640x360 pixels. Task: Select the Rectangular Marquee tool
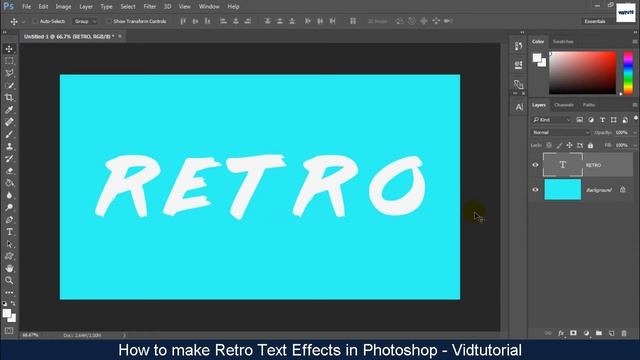click(9, 61)
